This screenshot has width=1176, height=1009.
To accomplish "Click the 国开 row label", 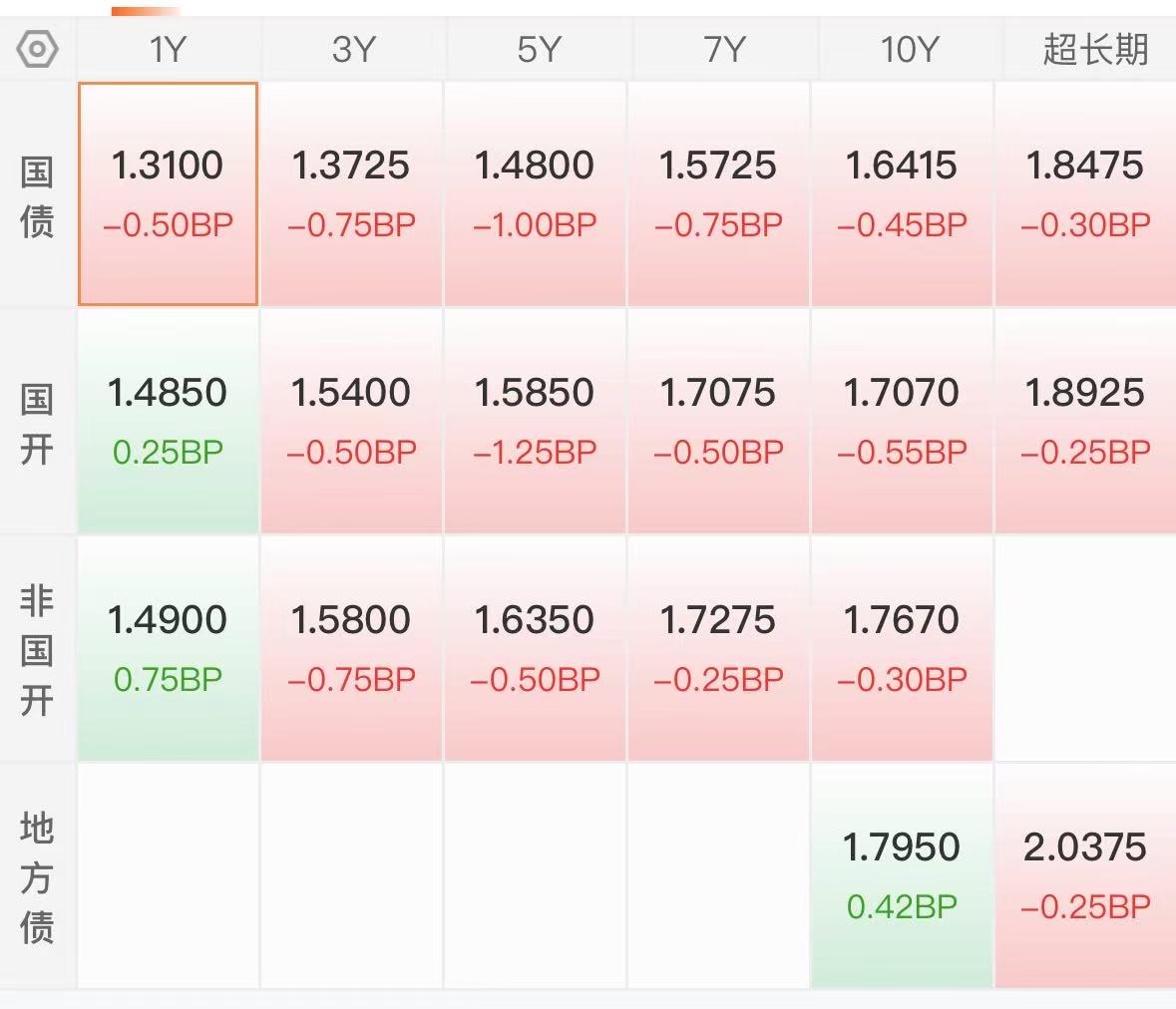I will click(37, 424).
